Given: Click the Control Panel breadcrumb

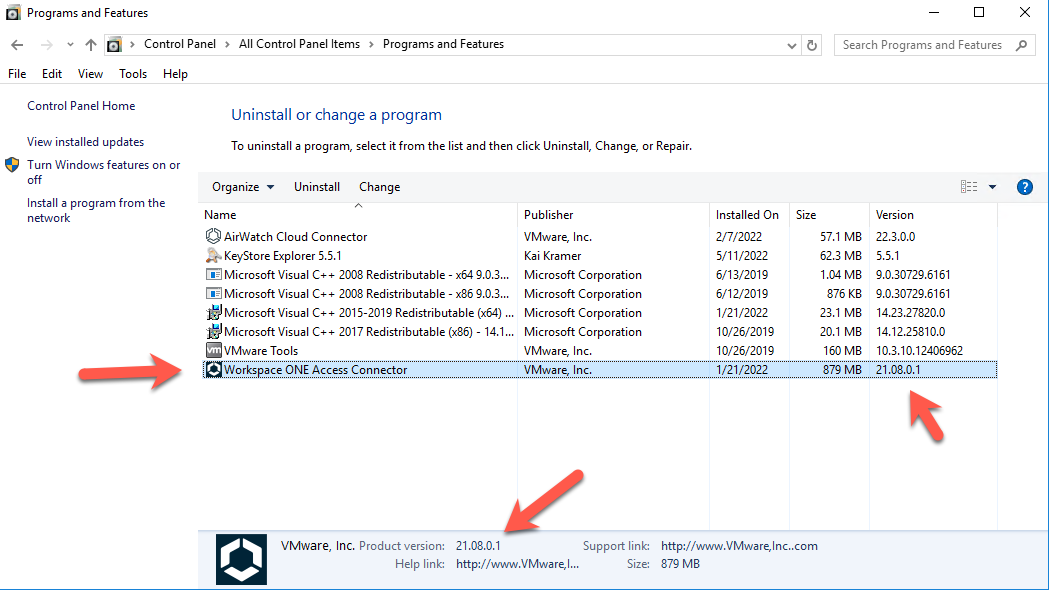Looking at the screenshot, I should pyautogui.click(x=180, y=44).
